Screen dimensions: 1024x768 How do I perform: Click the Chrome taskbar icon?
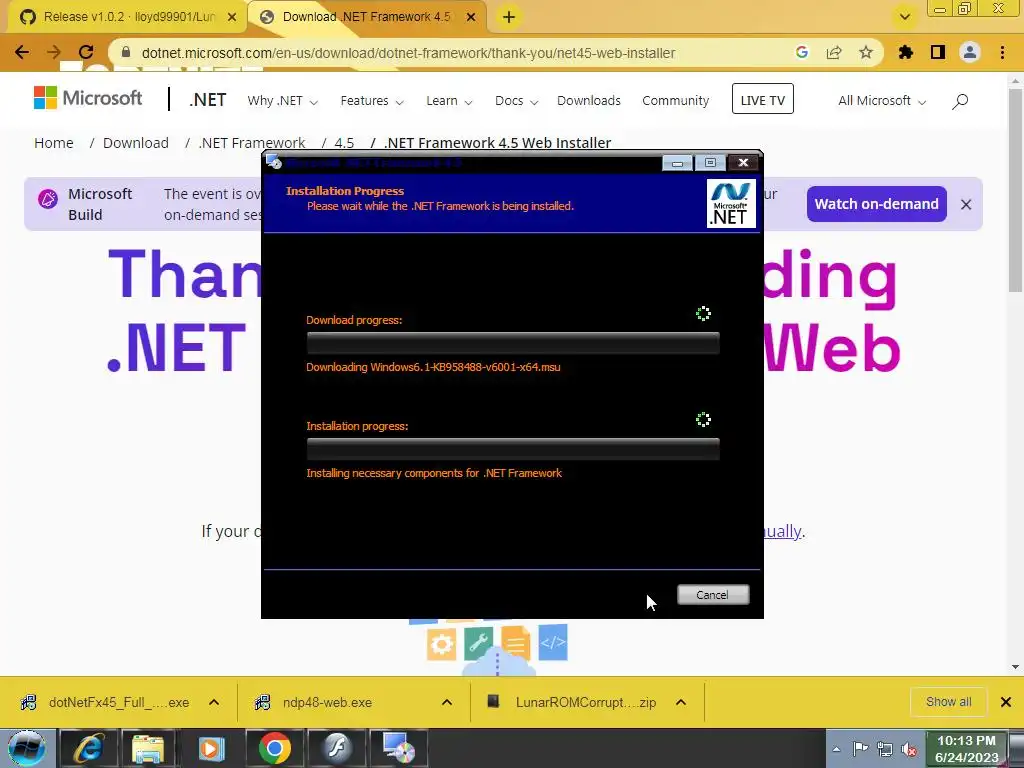pos(274,749)
